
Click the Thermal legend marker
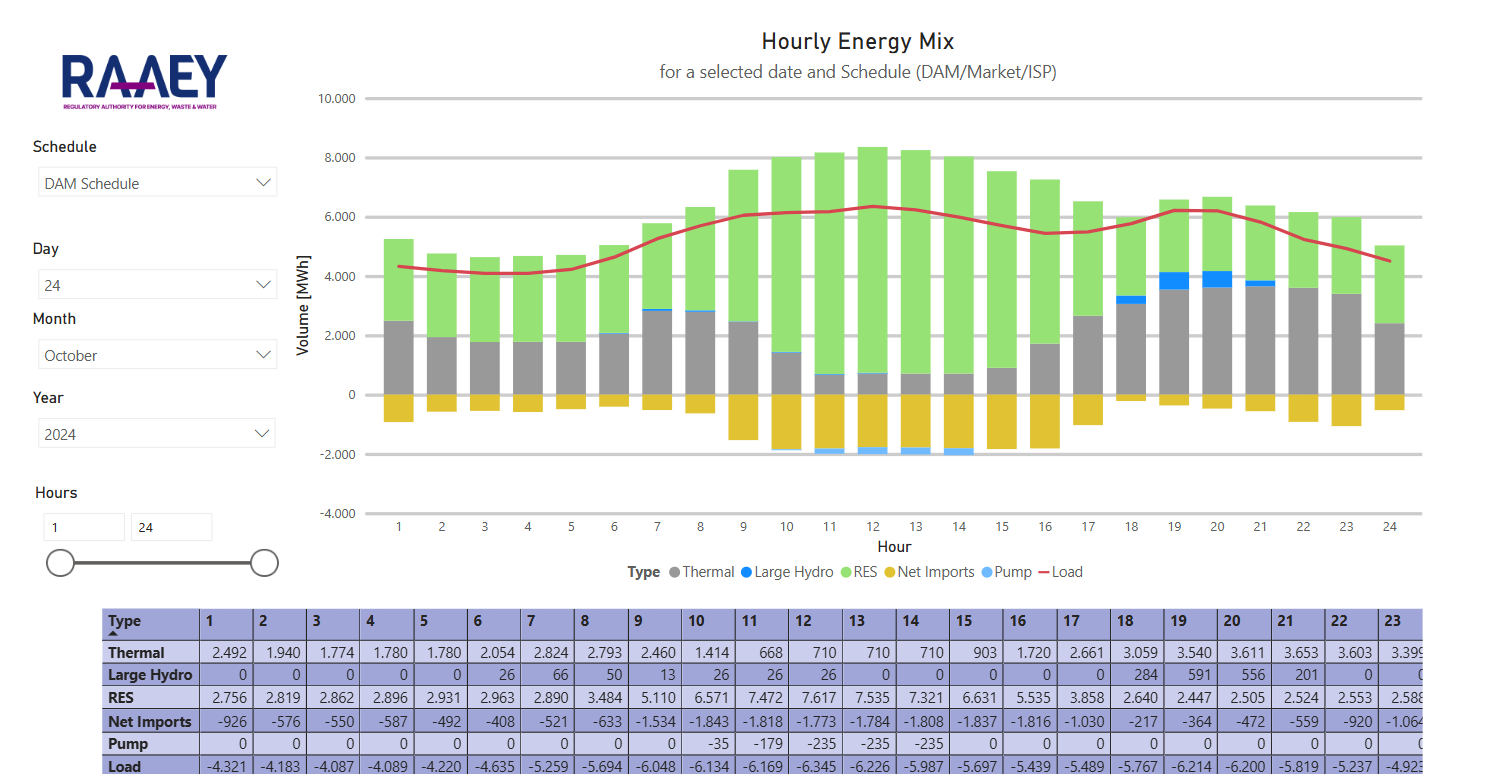[674, 573]
